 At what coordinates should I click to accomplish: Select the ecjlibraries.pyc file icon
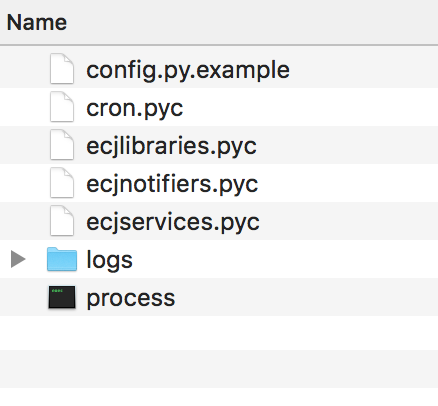click(62, 145)
